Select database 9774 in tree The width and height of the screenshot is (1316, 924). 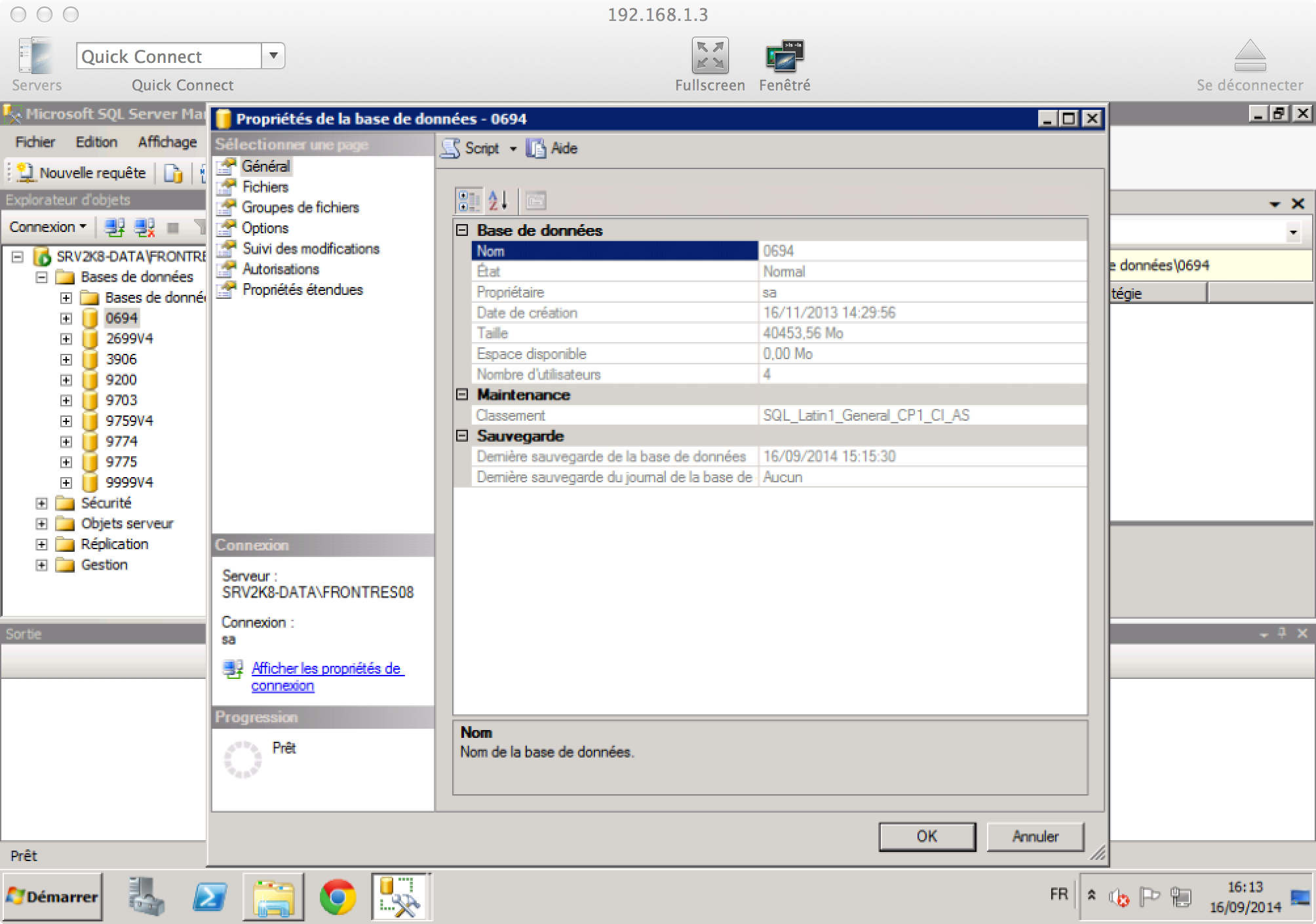121,442
